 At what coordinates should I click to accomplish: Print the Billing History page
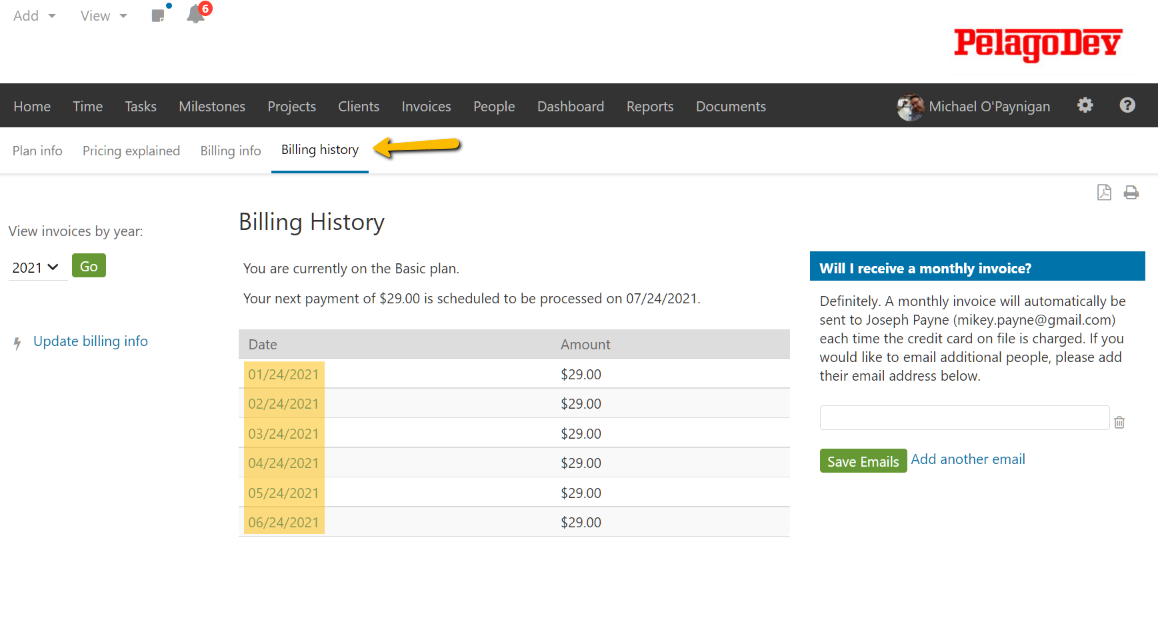(x=1131, y=192)
